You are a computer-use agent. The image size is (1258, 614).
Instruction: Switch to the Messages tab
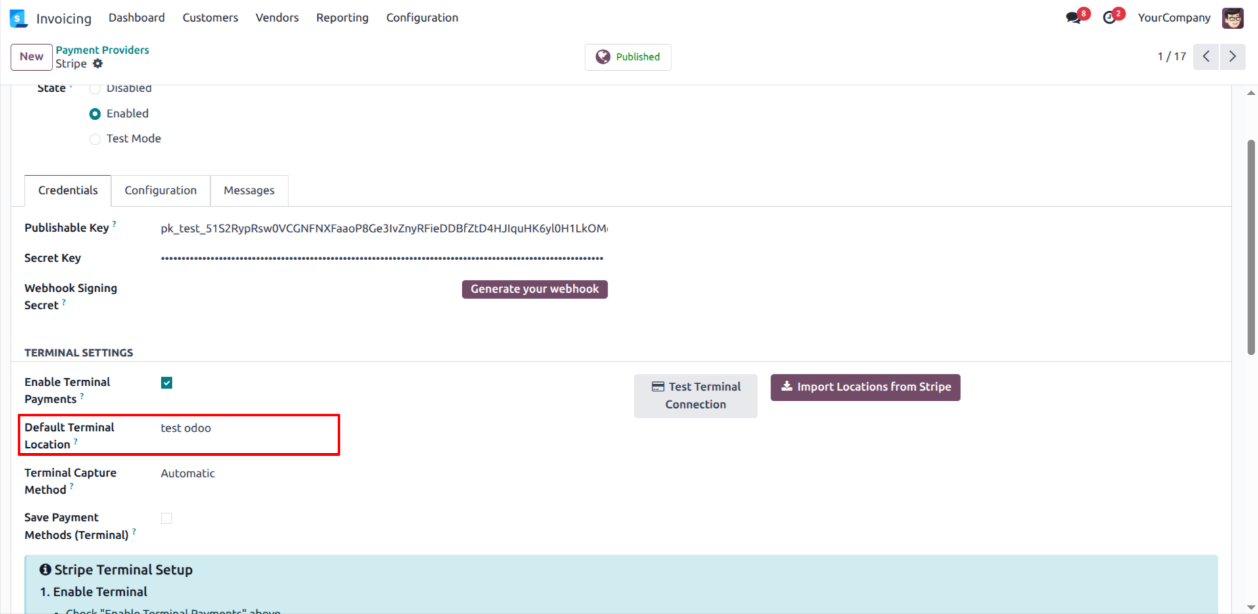tap(249, 190)
